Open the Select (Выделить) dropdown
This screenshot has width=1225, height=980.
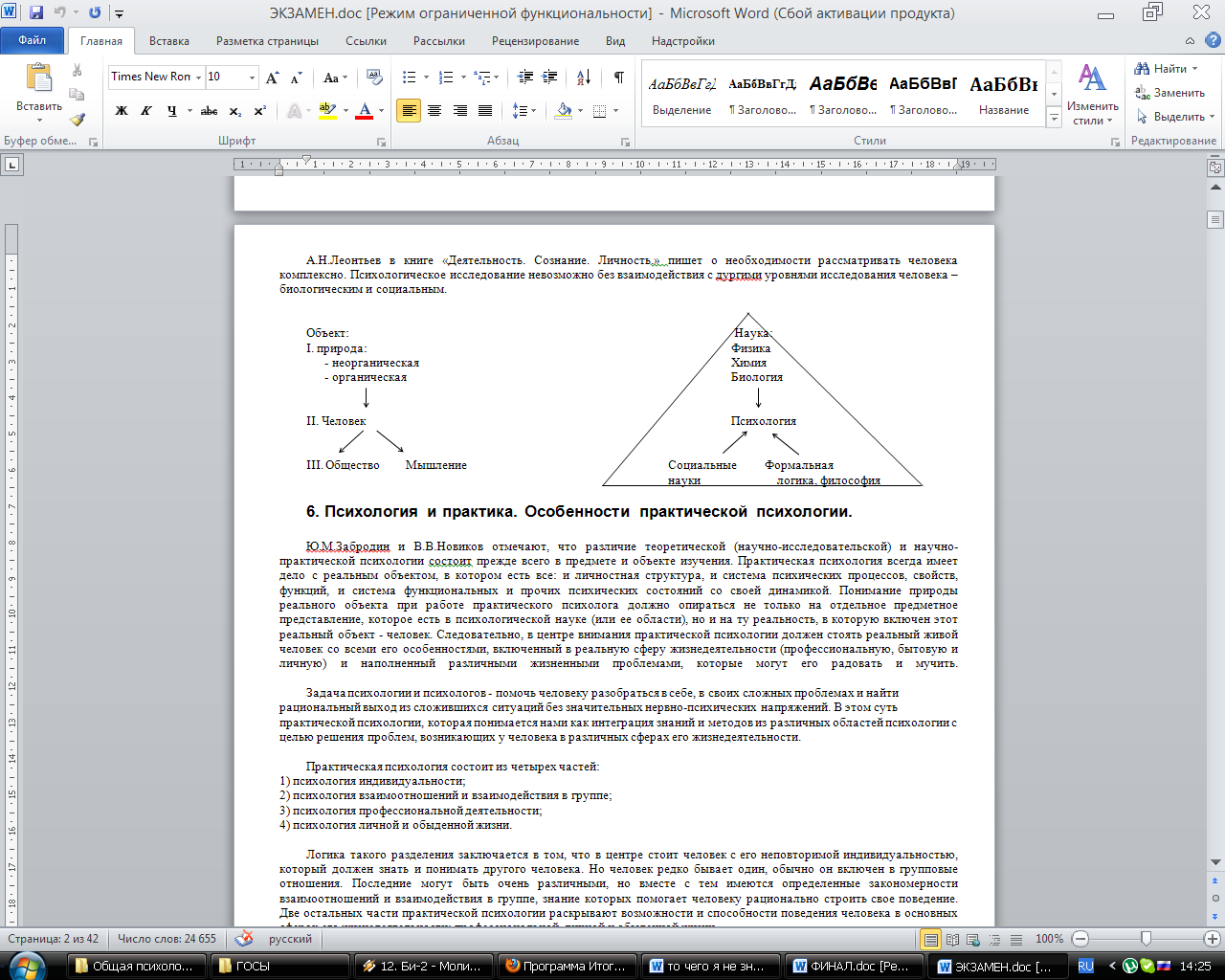click(1175, 117)
